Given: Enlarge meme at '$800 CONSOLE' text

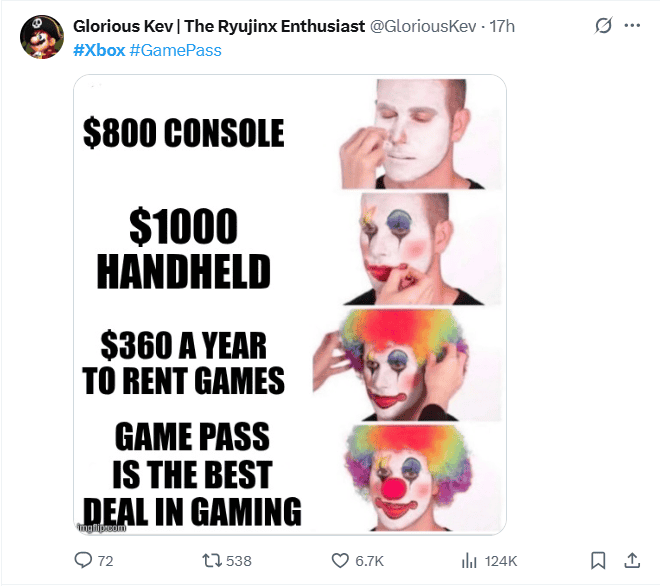Looking at the screenshot, I should click(184, 133).
